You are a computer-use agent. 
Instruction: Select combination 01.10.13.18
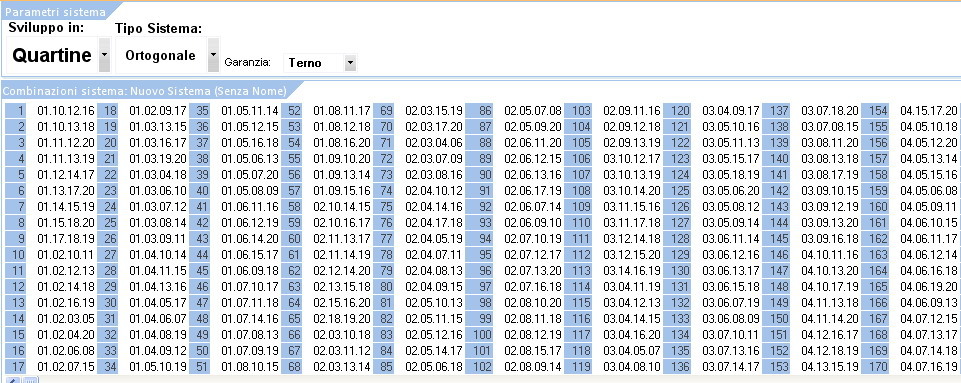point(66,127)
